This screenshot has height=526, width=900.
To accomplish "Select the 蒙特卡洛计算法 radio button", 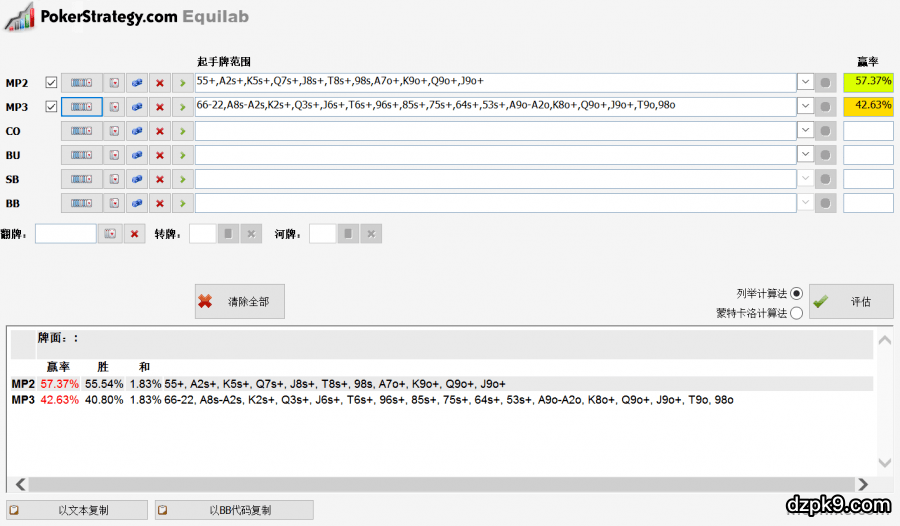I will tap(796, 313).
